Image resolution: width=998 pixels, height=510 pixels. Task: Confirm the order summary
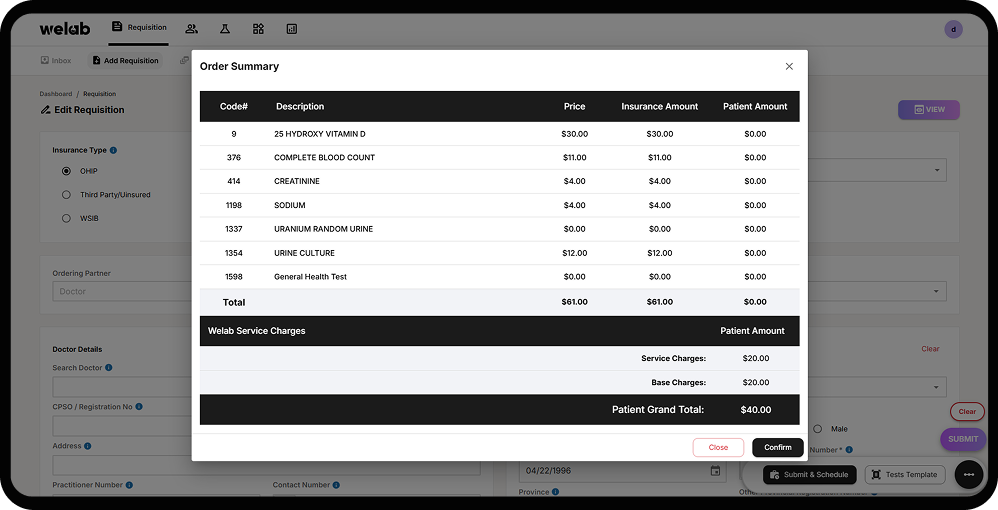click(778, 448)
